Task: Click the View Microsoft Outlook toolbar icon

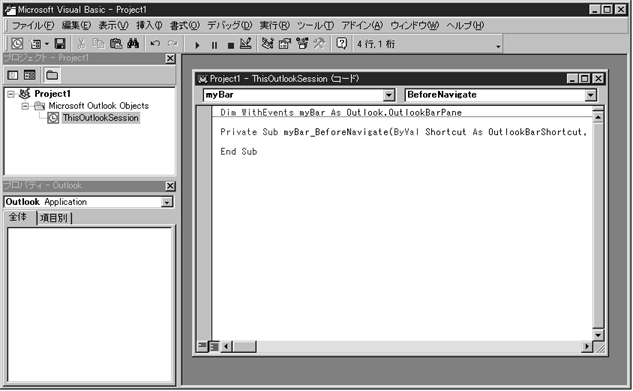Action: click(17, 44)
